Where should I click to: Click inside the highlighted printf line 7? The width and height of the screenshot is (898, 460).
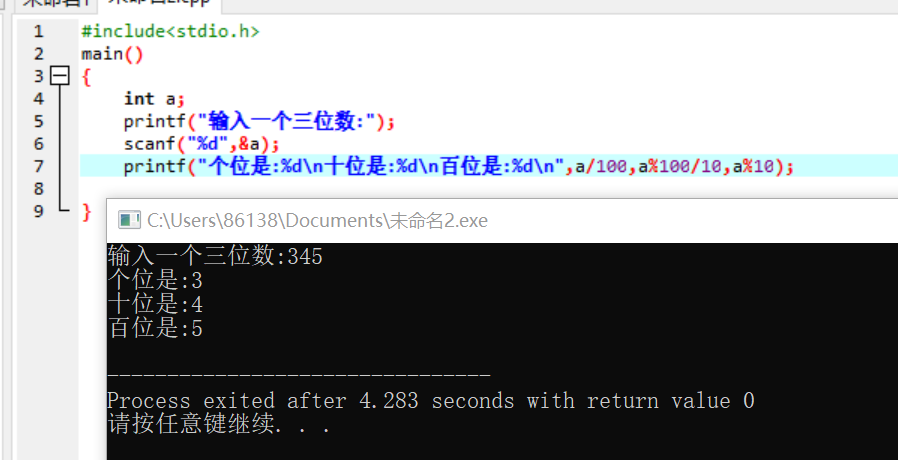pos(459,166)
